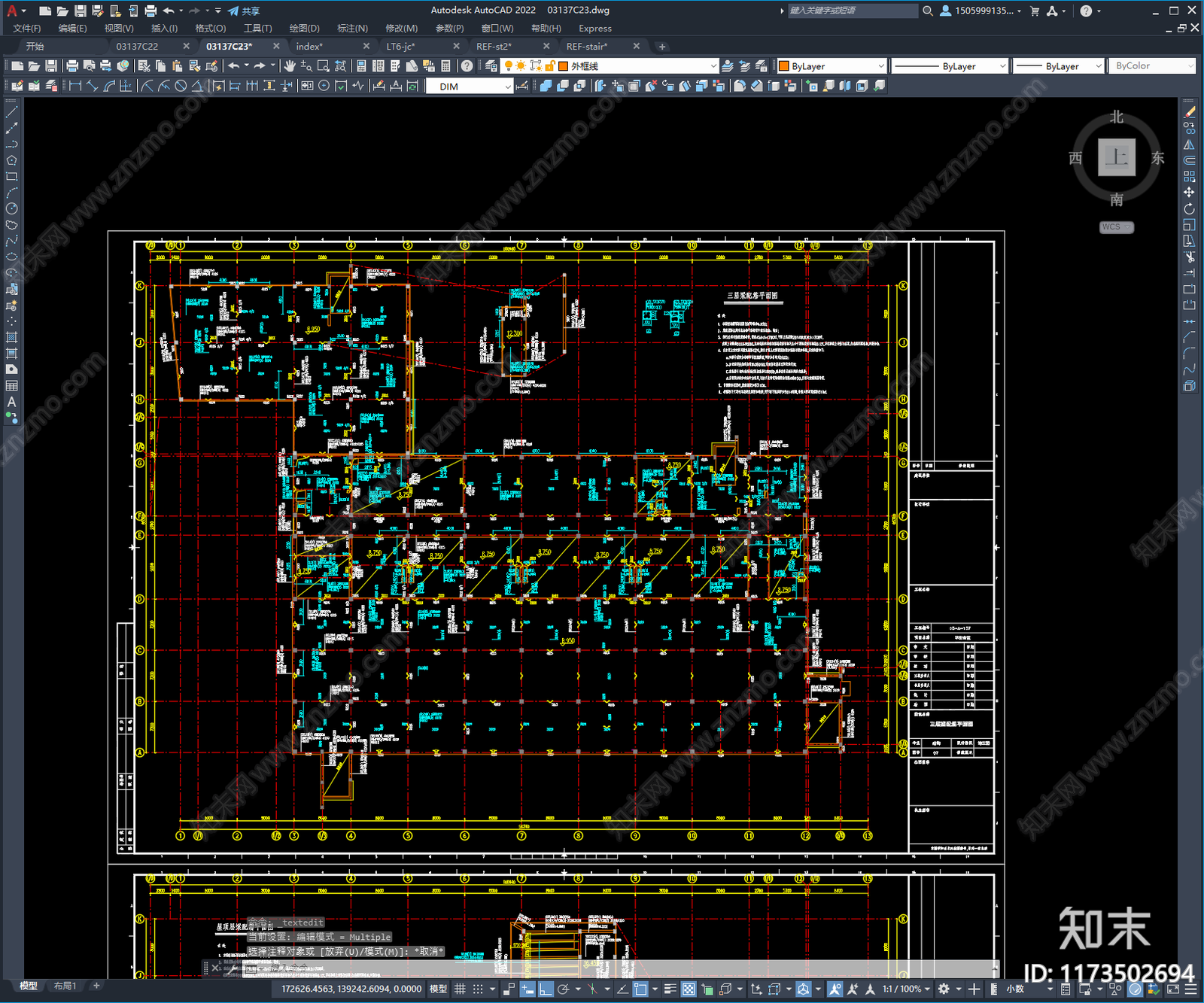The width and height of the screenshot is (1204, 1003).
Task: Open the ByLayer color dropdown
Action: click(832, 66)
